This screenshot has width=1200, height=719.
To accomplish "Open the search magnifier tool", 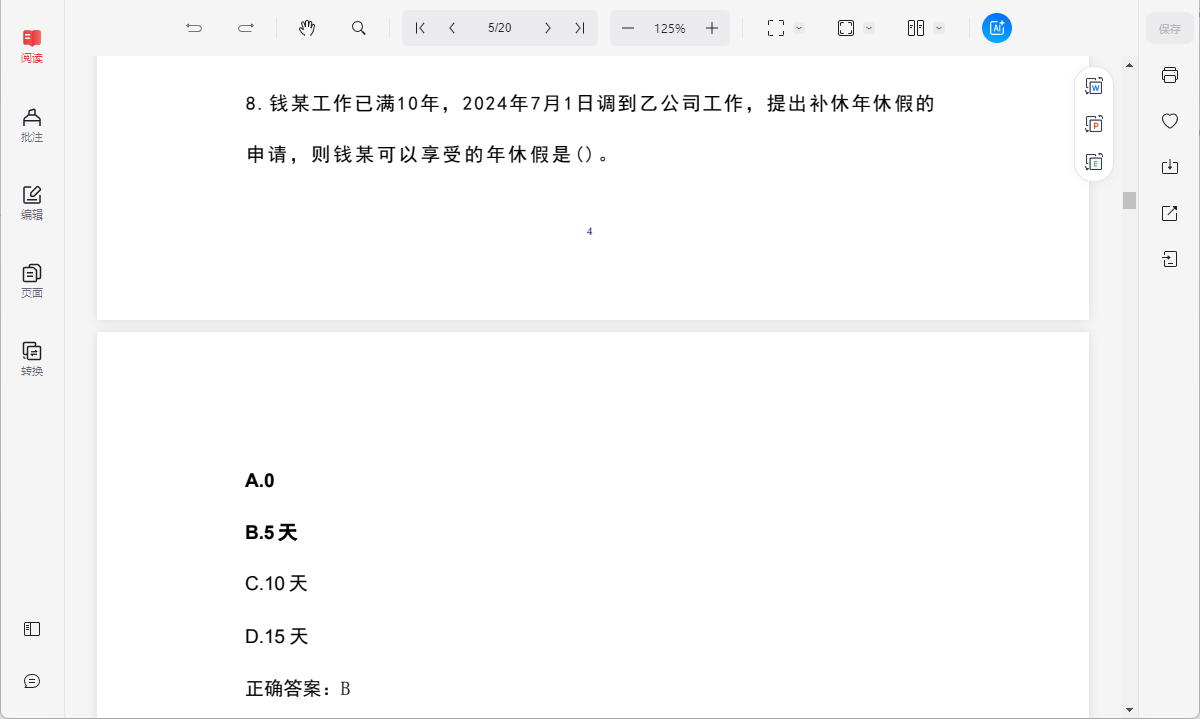I will 359,28.
